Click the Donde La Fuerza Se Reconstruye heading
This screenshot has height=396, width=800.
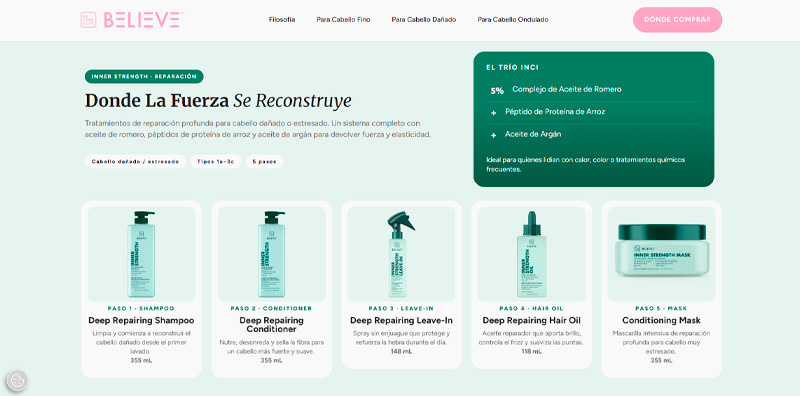[x=218, y=101]
